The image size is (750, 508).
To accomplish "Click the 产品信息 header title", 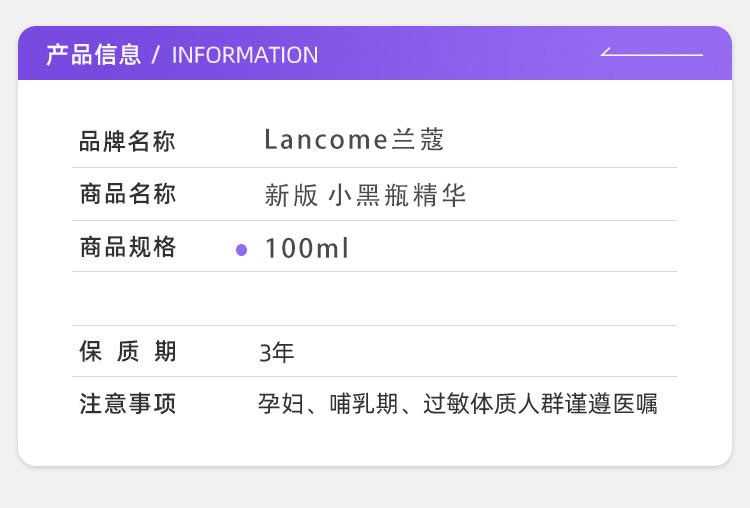I will click(x=94, y=55).
